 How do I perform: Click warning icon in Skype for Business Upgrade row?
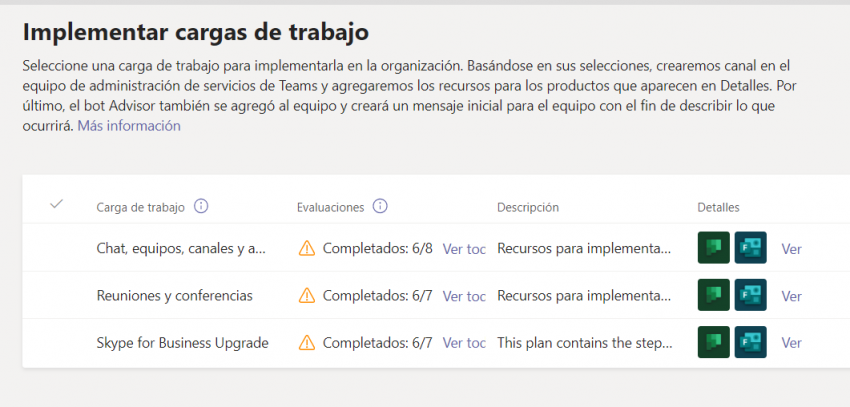click(x=307, y=343)
